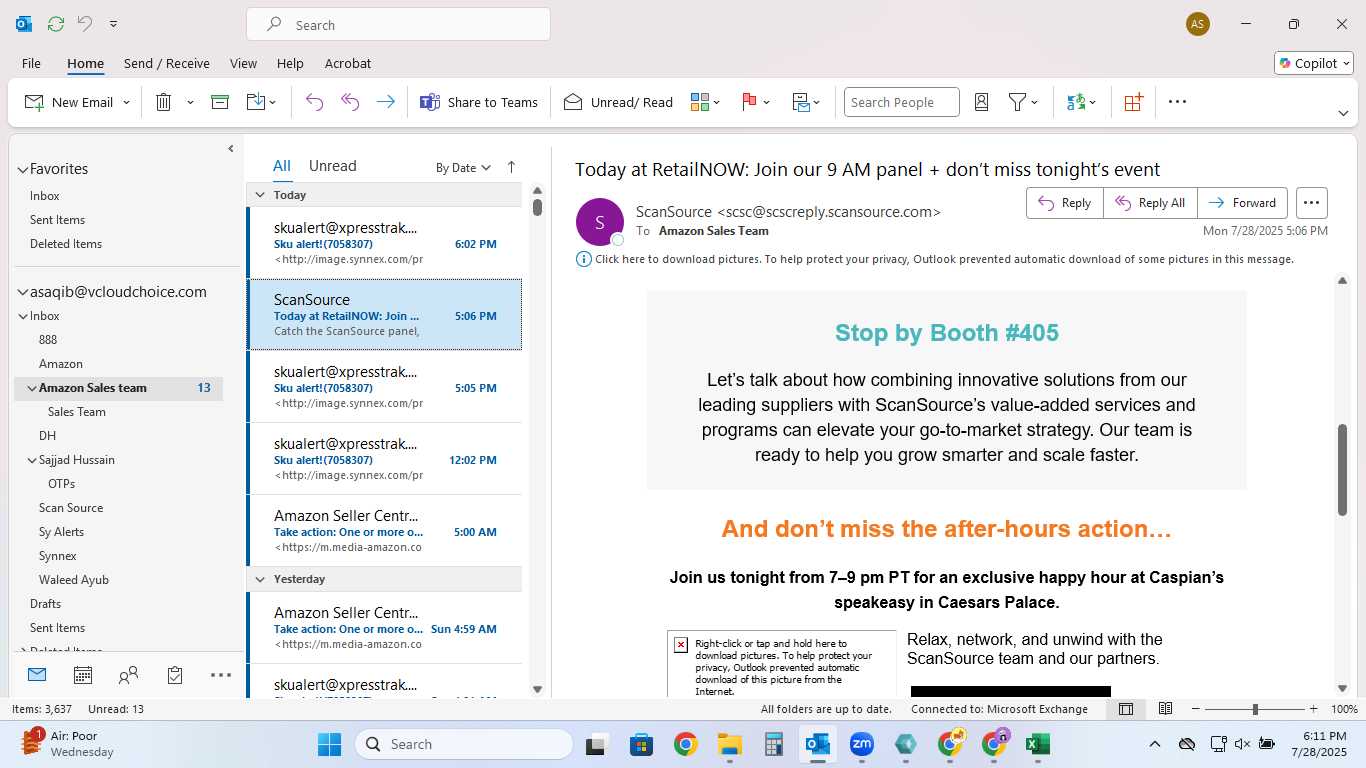Image resolution: width=1366 pixels, height=768 pixels.
Task: Click the Send/Receive All Folders sync icon
Action: (x=55, y=24)
